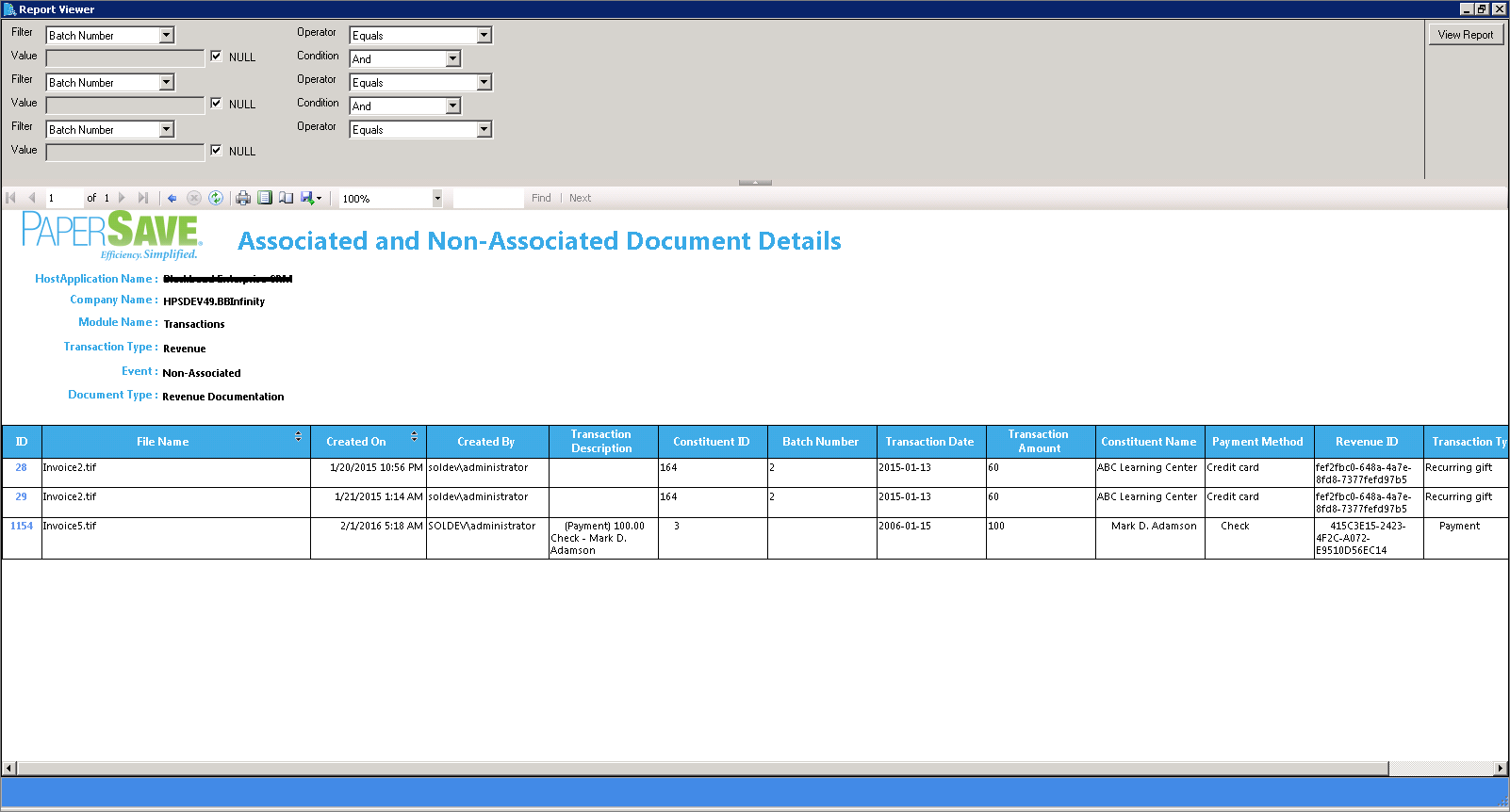Click the horizontal scrollbar left arrow
This screenshot has height=812, width=1510.
(8, 769)
